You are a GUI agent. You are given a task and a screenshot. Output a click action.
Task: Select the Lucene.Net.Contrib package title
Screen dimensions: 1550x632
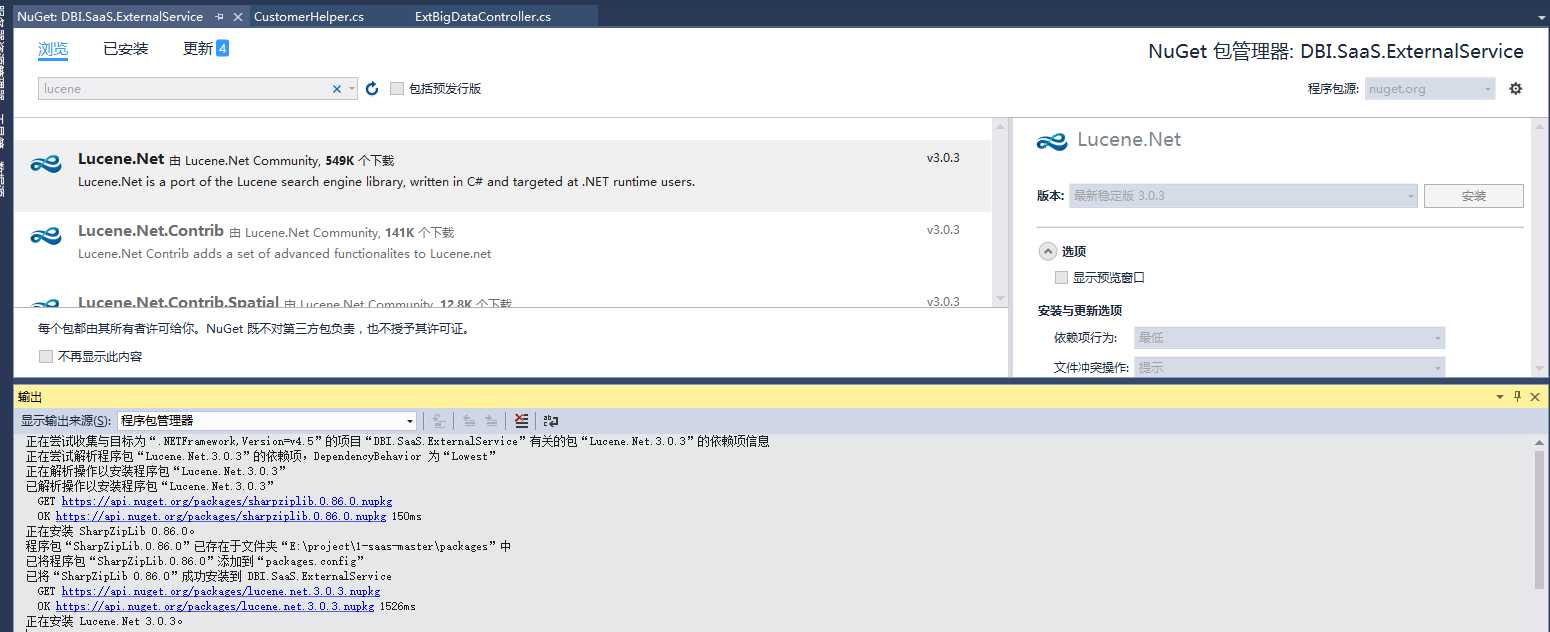click(151, 231)
